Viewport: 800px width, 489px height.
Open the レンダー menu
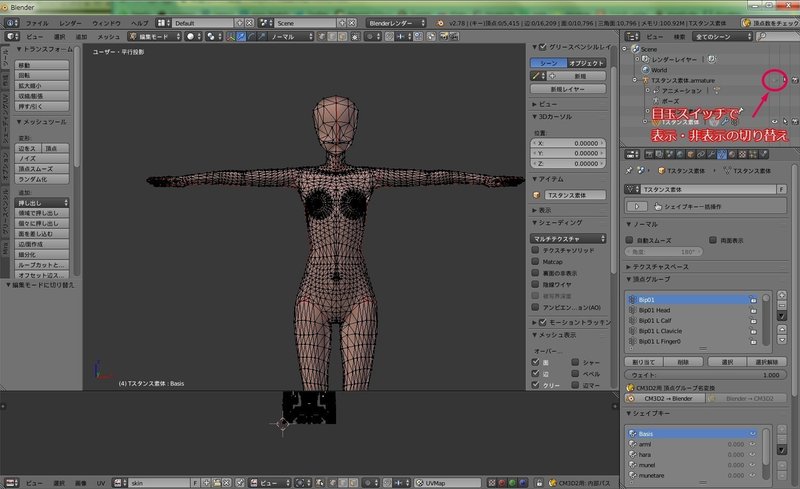tap(71, 21)
